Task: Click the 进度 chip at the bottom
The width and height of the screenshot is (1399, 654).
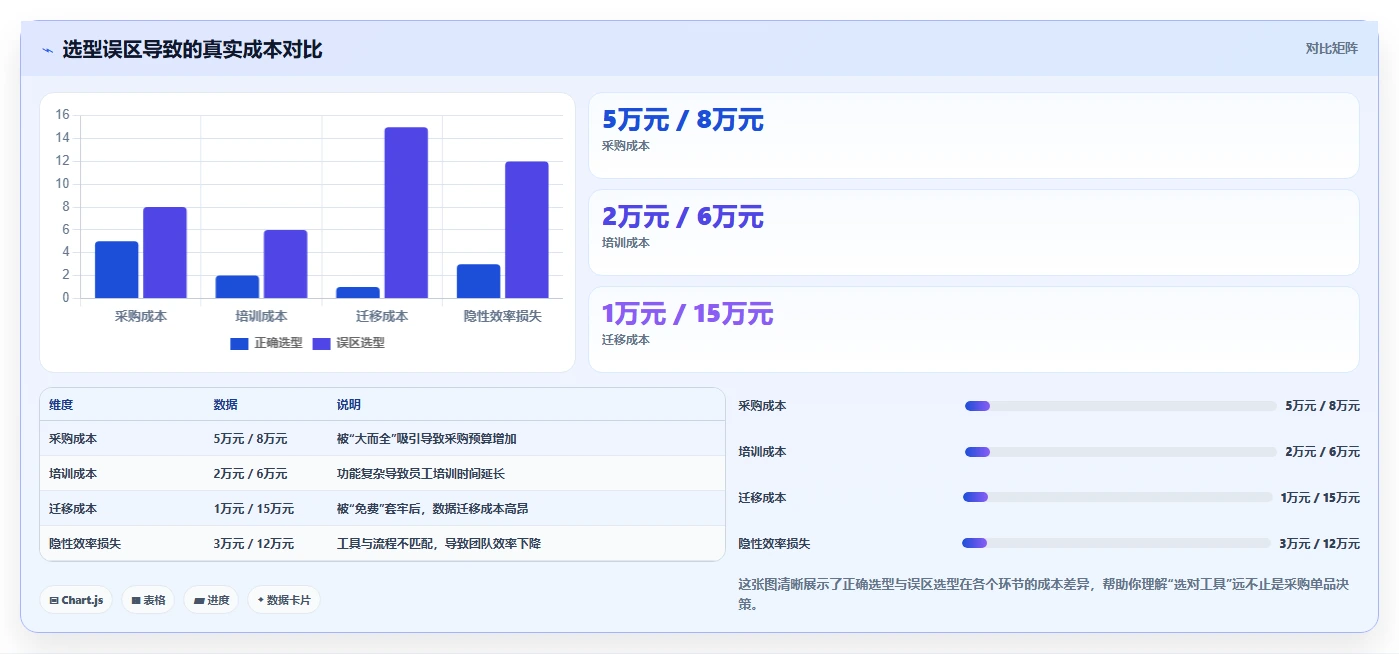Action: click(211, 600)
